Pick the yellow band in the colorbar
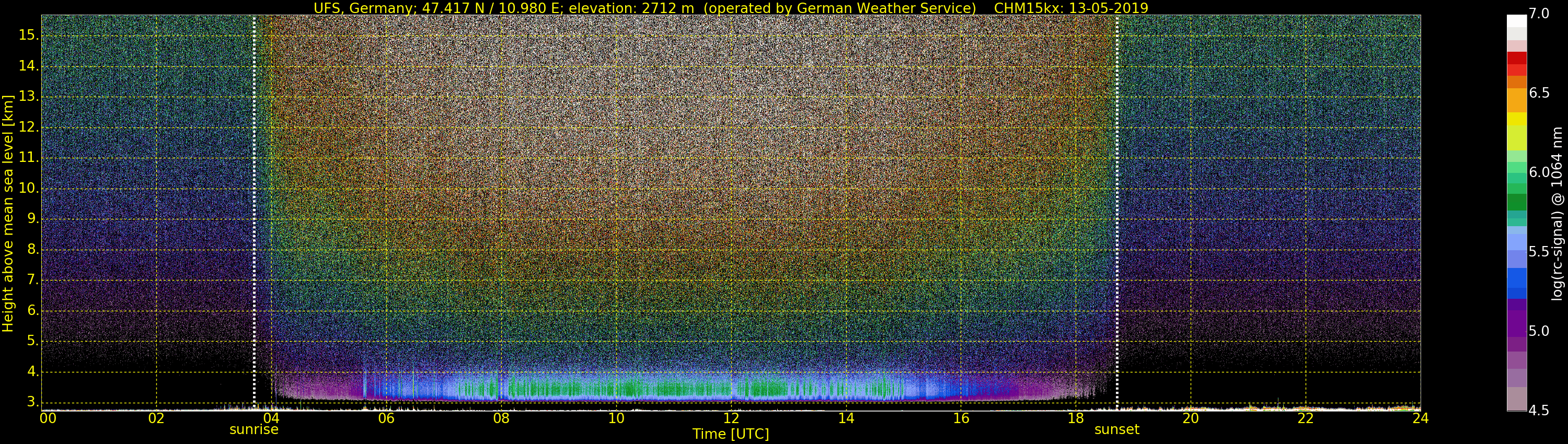 (1517, 119)
